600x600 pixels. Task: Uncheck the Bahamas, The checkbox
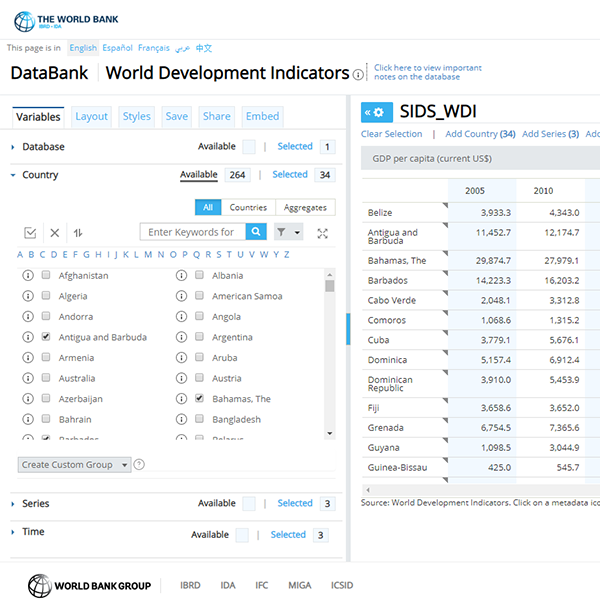199,398
